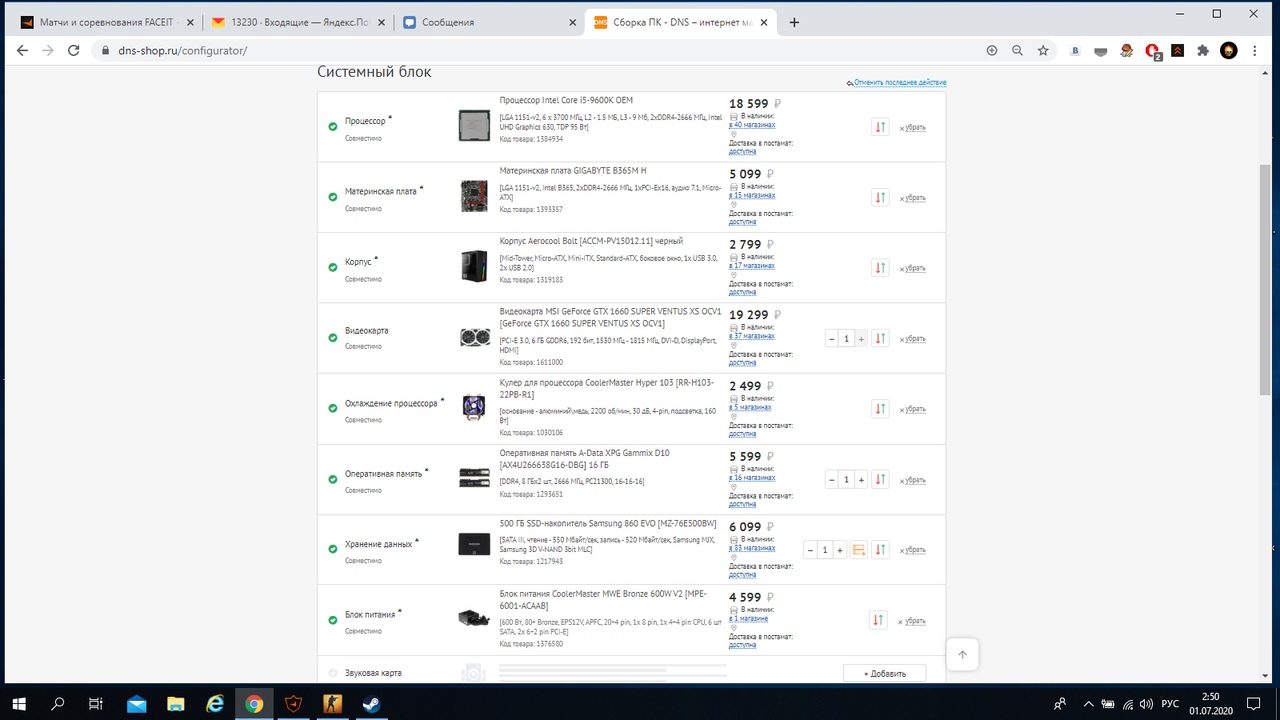Viewport: 1280px width, 720px height.
Task: Open the Windows Start menu
Action: click(x=18, y=703)
